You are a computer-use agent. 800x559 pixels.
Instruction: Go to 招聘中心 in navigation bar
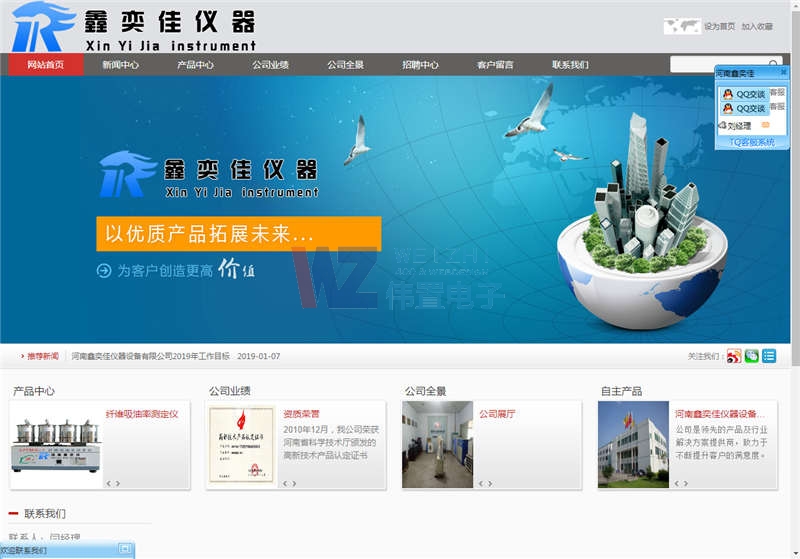click(x=420, y=65)
